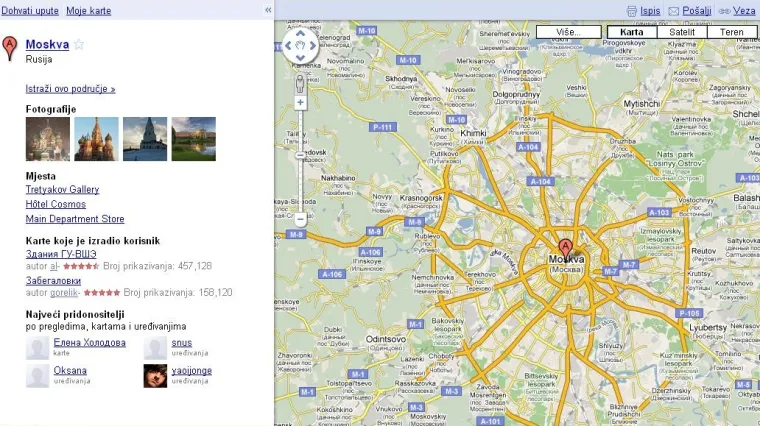
Task: Click the red marker icon beside Moskva title
Action: coord(10,46)
